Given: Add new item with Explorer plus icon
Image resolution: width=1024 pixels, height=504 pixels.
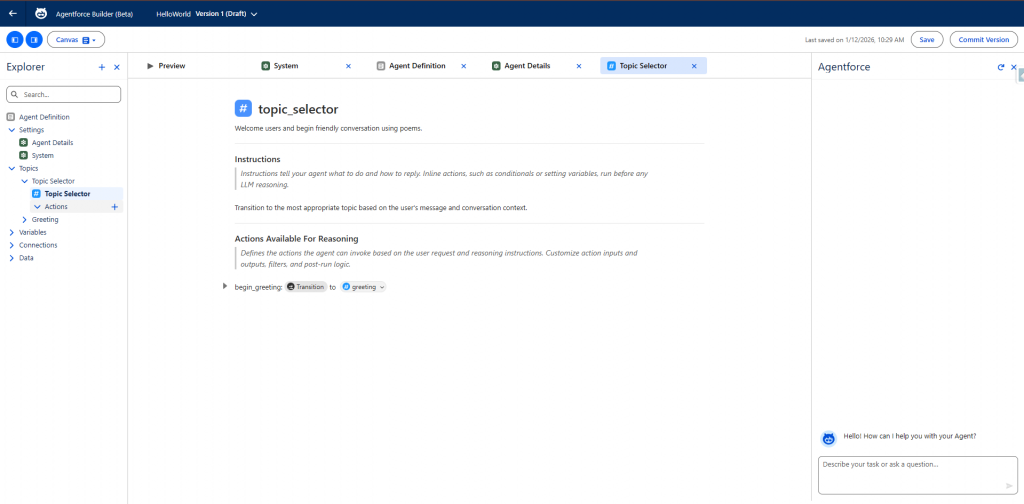Looking at the screenshot, I should [x=102, y=67].
